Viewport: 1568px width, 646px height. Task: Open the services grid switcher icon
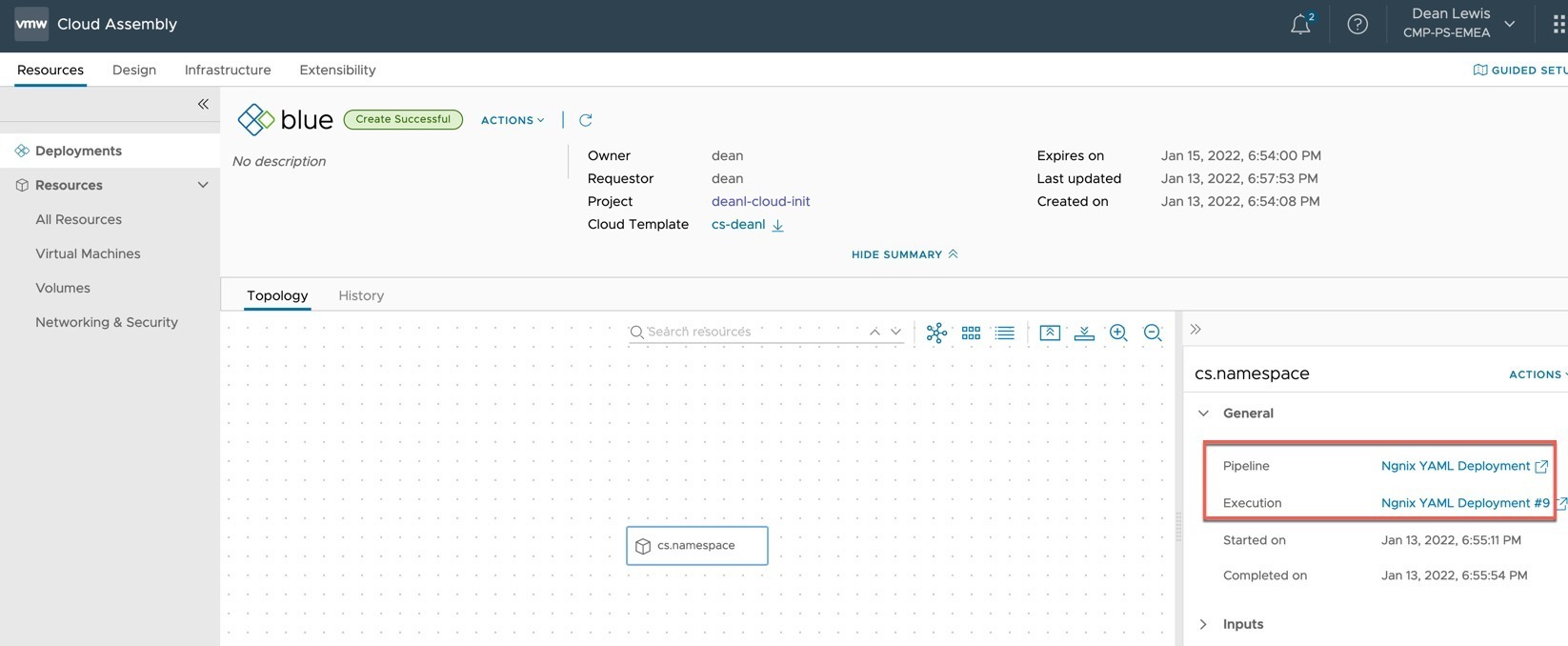pyautogui.click(x=1559, y=24)
